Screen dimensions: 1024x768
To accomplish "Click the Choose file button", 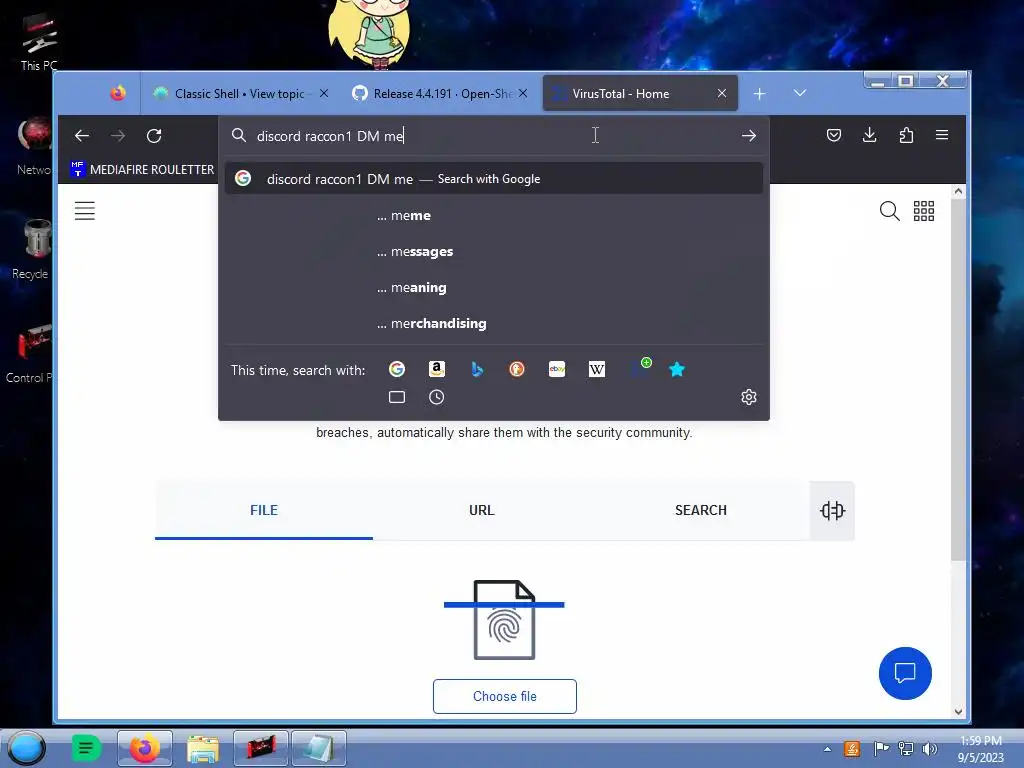I will tap(505, 696).
